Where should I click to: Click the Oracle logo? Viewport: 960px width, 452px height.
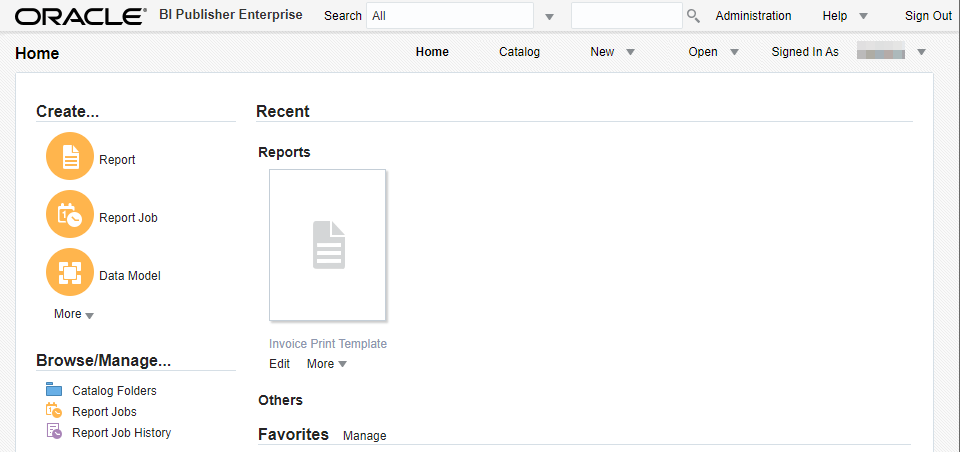(x=80, y=16)
